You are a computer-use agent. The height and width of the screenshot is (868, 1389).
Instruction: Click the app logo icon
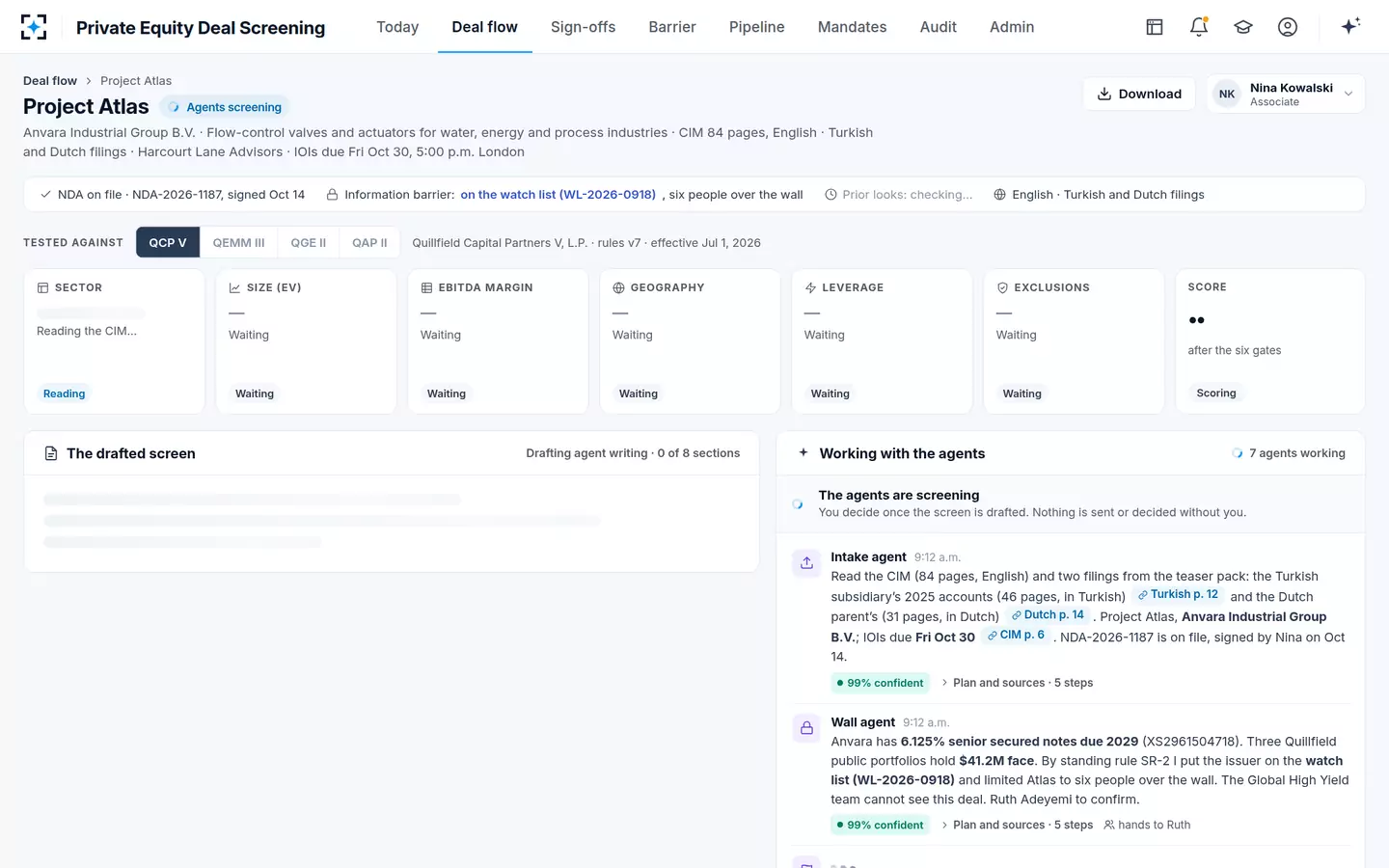pyautogui.click(x=34, y=27)
